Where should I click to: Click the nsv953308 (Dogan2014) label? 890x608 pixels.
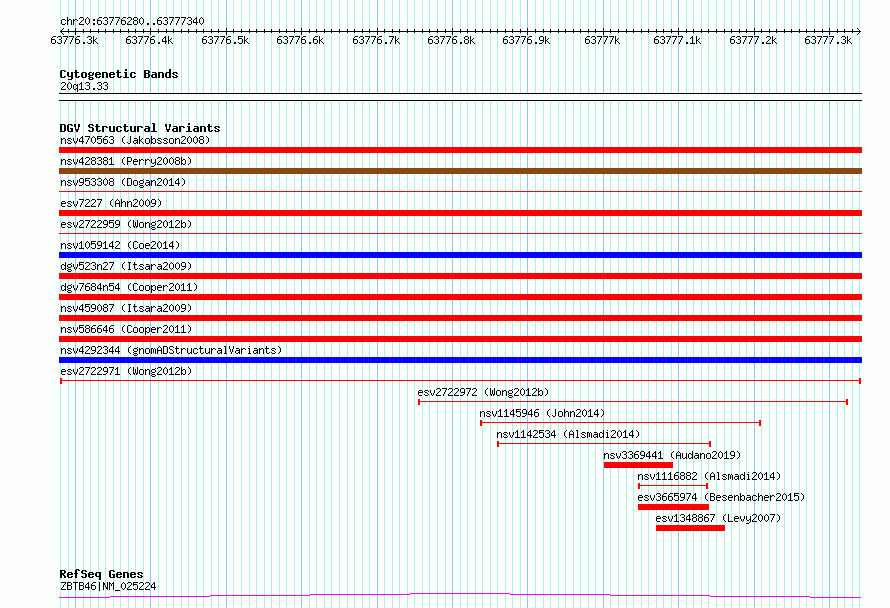tap(123, 182)
